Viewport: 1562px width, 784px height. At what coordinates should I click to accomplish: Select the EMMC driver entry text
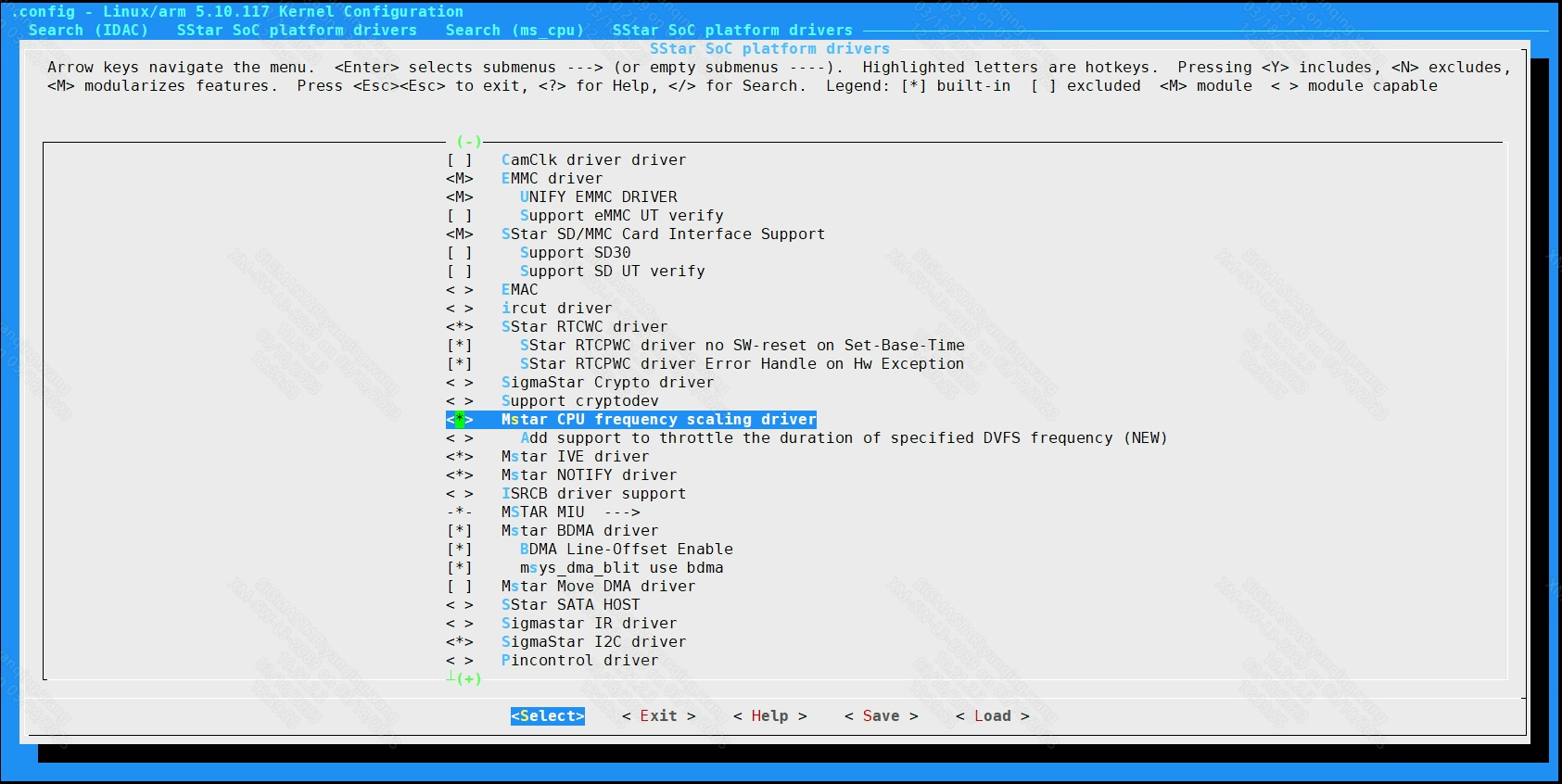click(x=552, y=178)
